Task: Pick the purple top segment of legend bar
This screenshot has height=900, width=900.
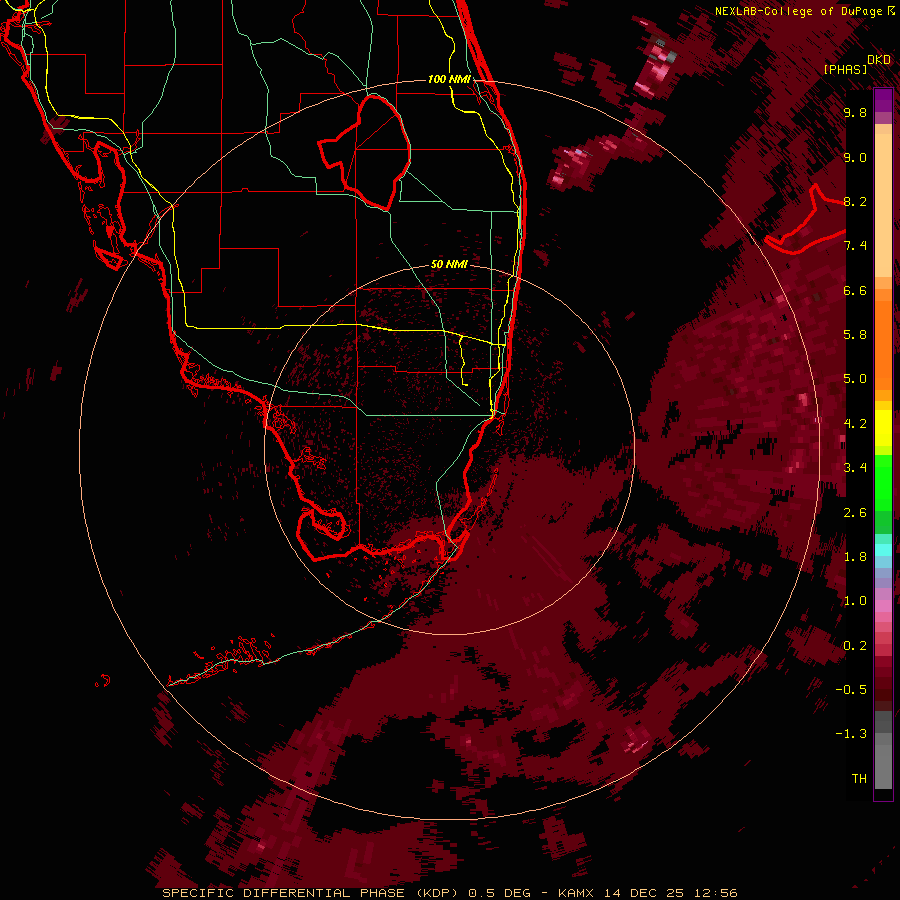Action: [883, 100]
